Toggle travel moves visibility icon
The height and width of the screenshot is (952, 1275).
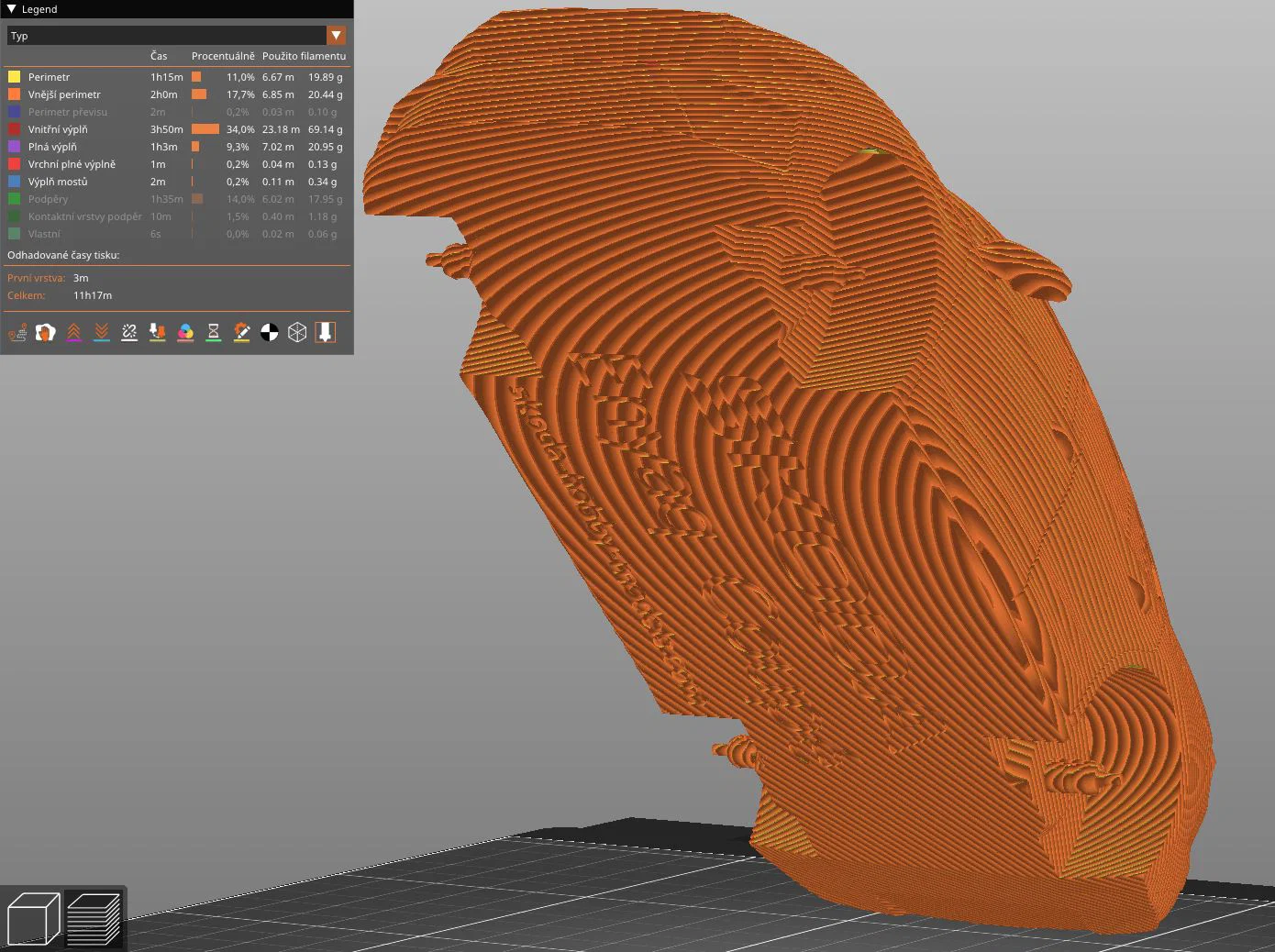pos(17,332)
